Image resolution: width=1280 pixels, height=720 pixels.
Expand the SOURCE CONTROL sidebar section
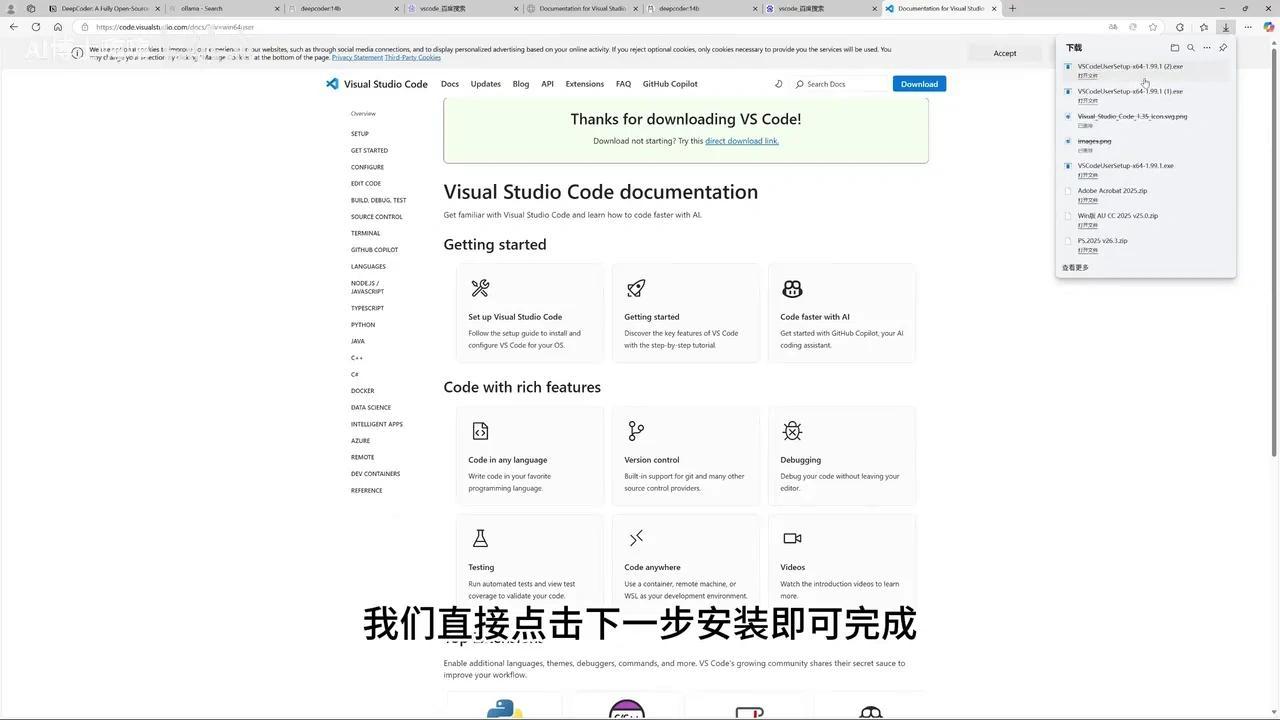[x=377, y=217]
